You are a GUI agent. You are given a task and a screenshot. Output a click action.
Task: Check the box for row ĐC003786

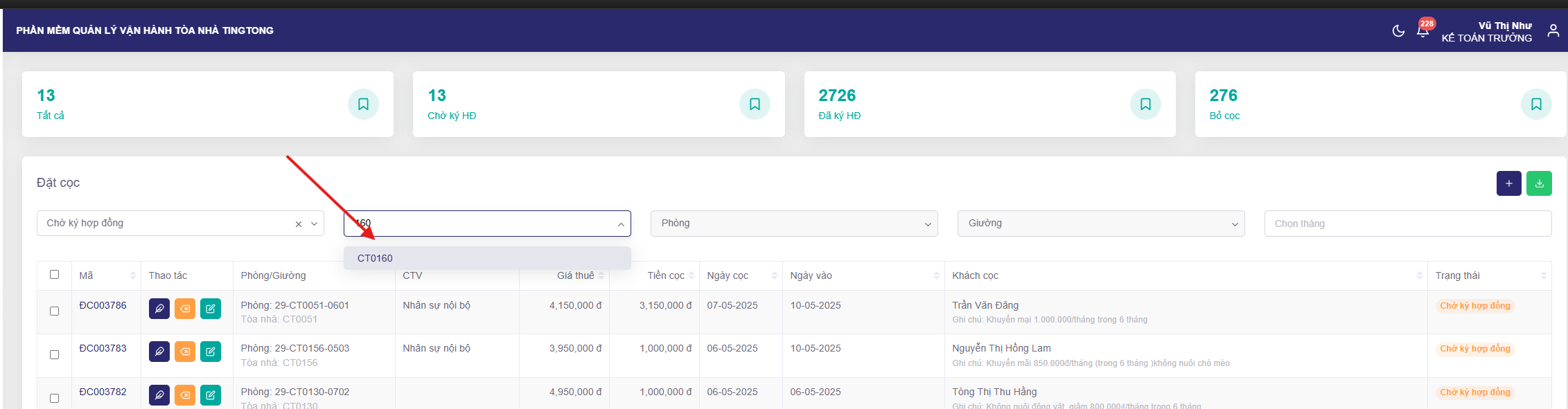55,311
